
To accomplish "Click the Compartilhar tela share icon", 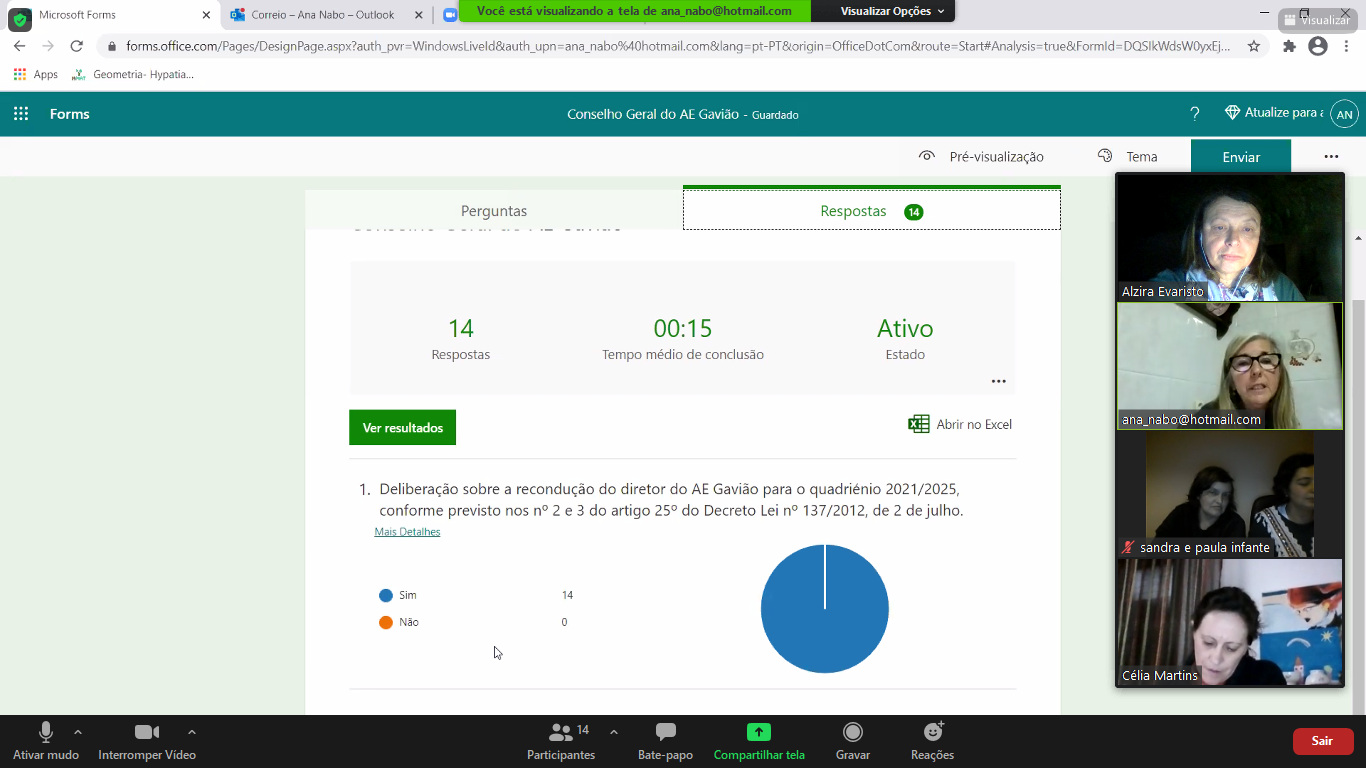I will click(x=759, y=732).
